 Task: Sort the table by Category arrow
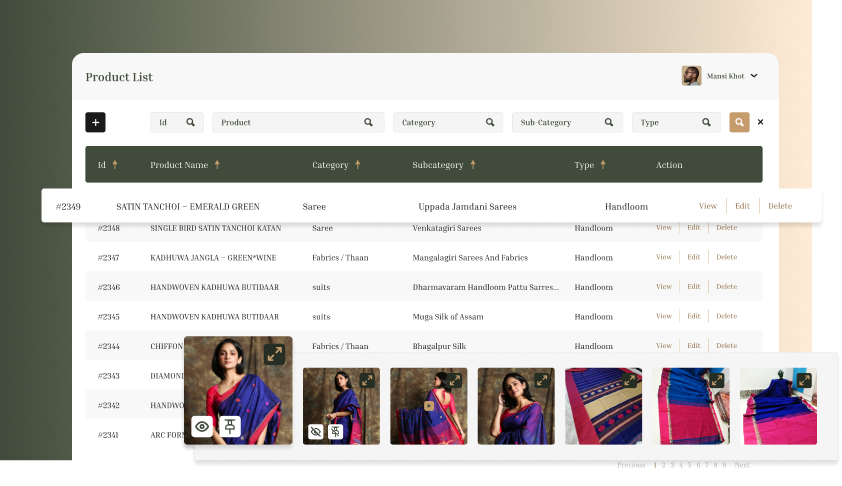point(357,165)
